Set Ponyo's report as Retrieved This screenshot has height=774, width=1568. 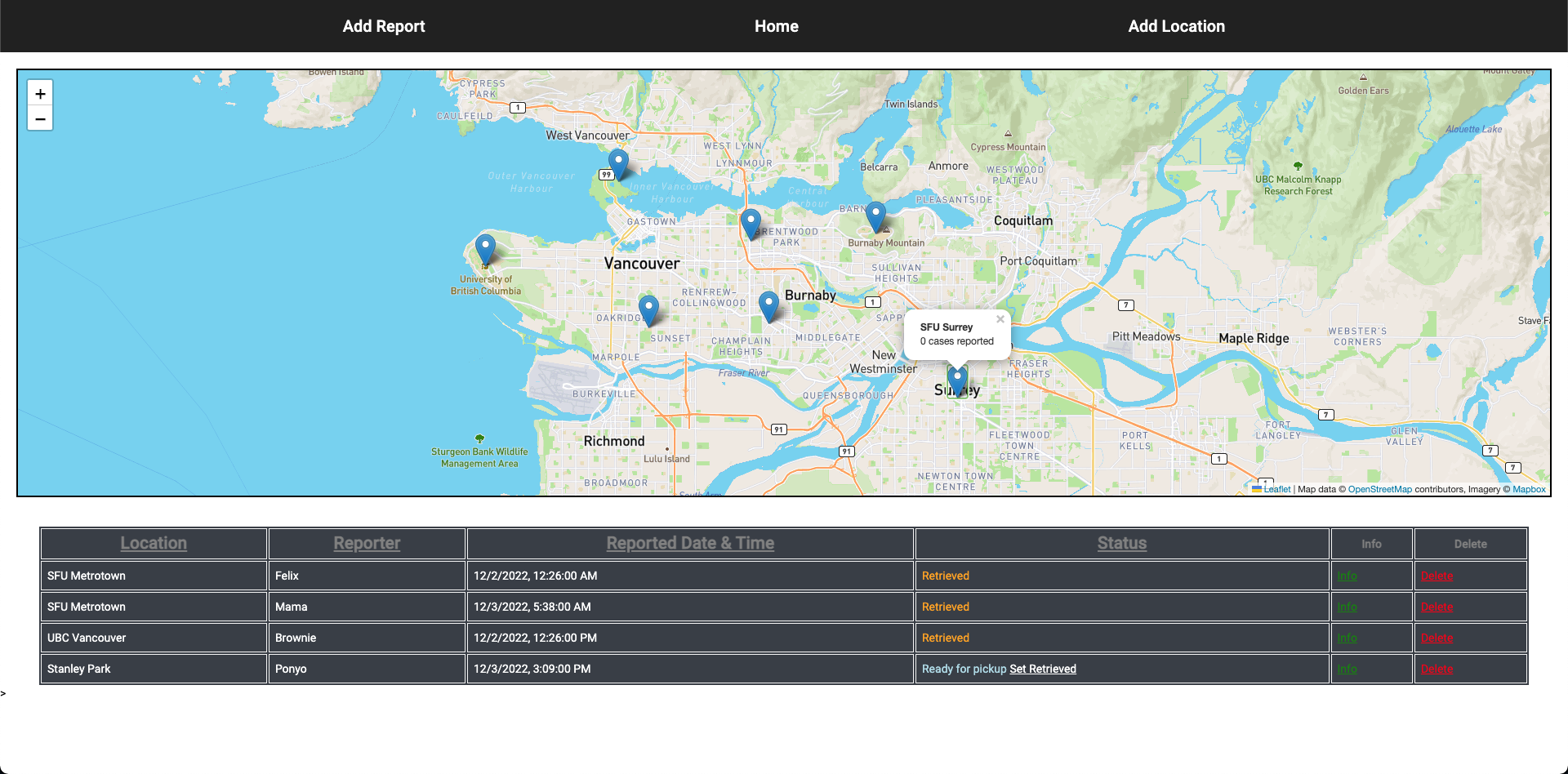1043,669
